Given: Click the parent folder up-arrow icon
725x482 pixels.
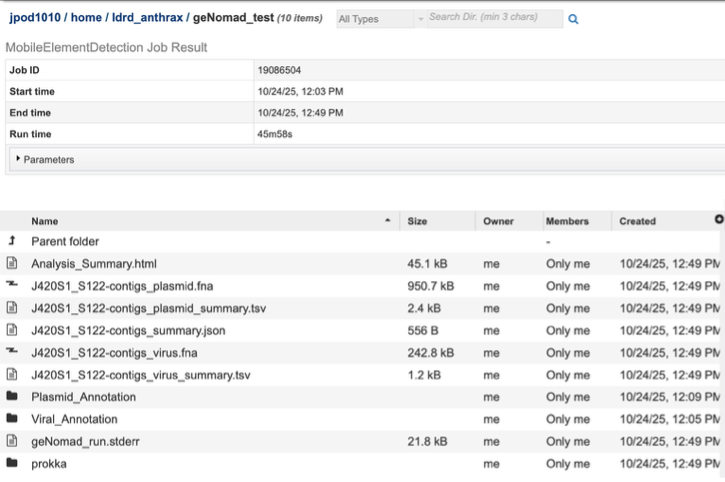Looking at the screenshot, I should coord(12,240).
